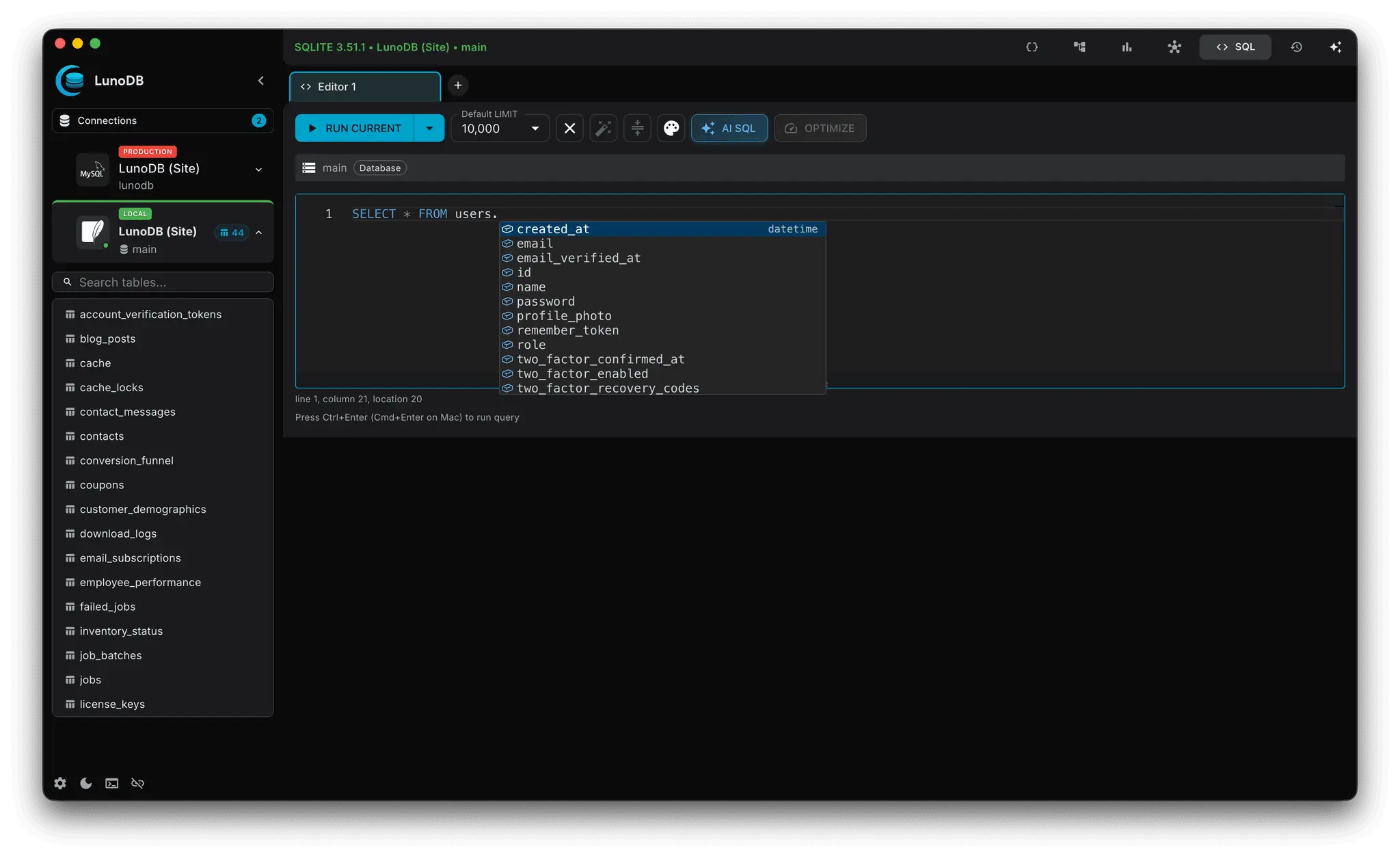
Task: Open the jobs table
Action: (163, 680)
